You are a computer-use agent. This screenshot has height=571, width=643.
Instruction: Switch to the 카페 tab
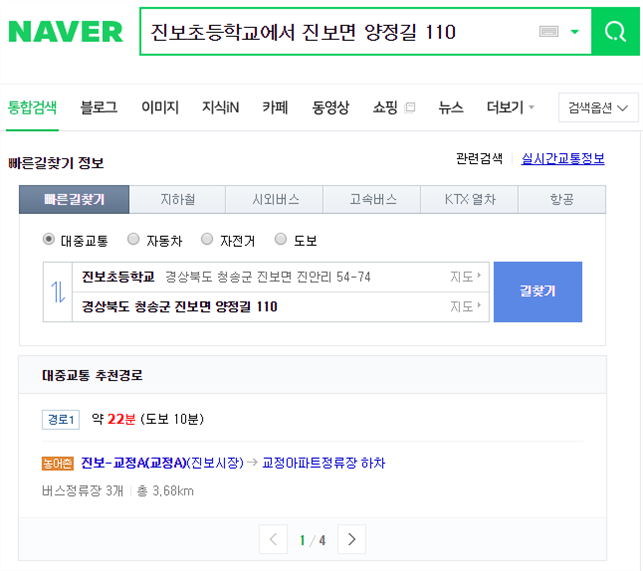(x=275, y=107)
